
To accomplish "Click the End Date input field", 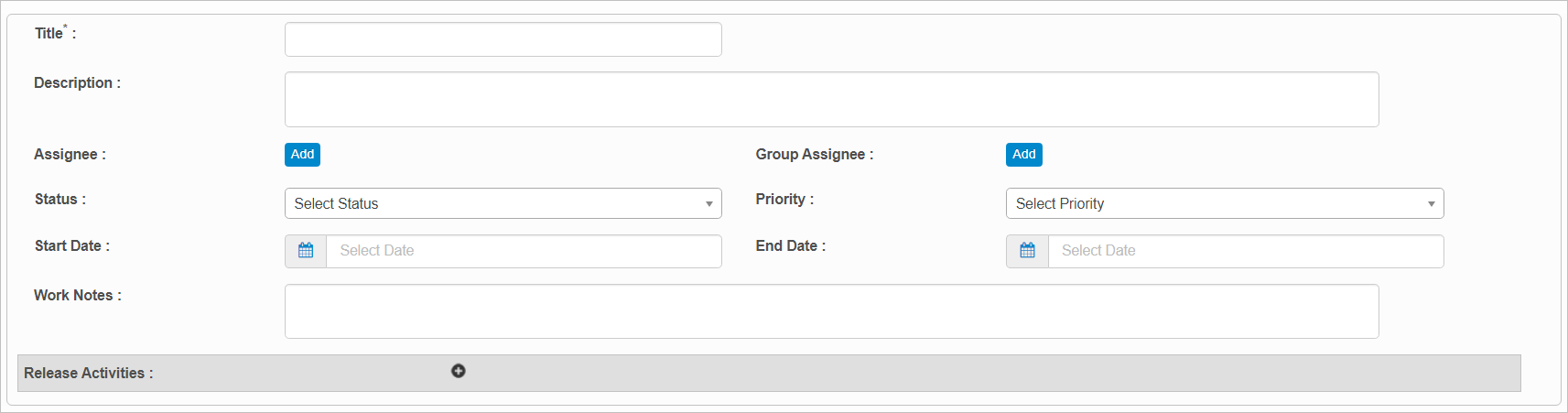I will coord(1245,251).
